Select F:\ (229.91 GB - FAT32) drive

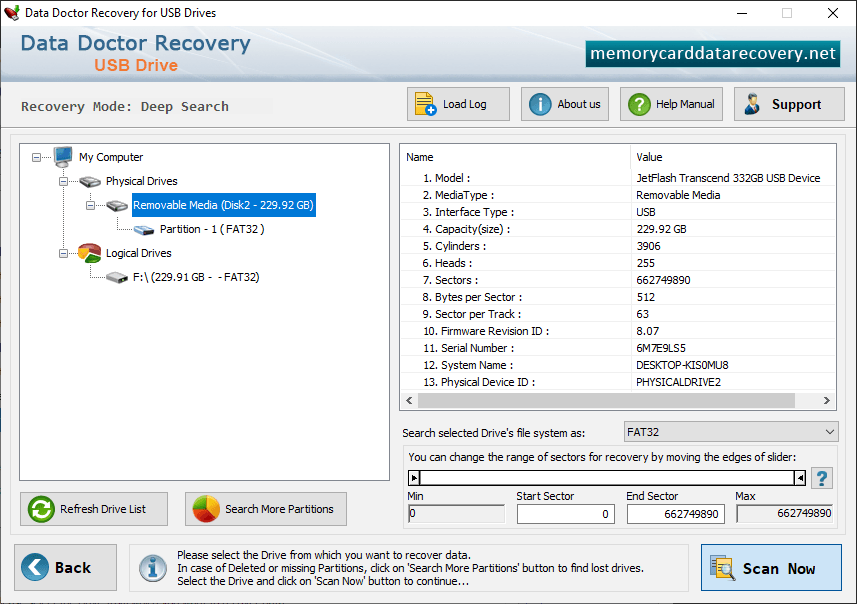[196, 277]
